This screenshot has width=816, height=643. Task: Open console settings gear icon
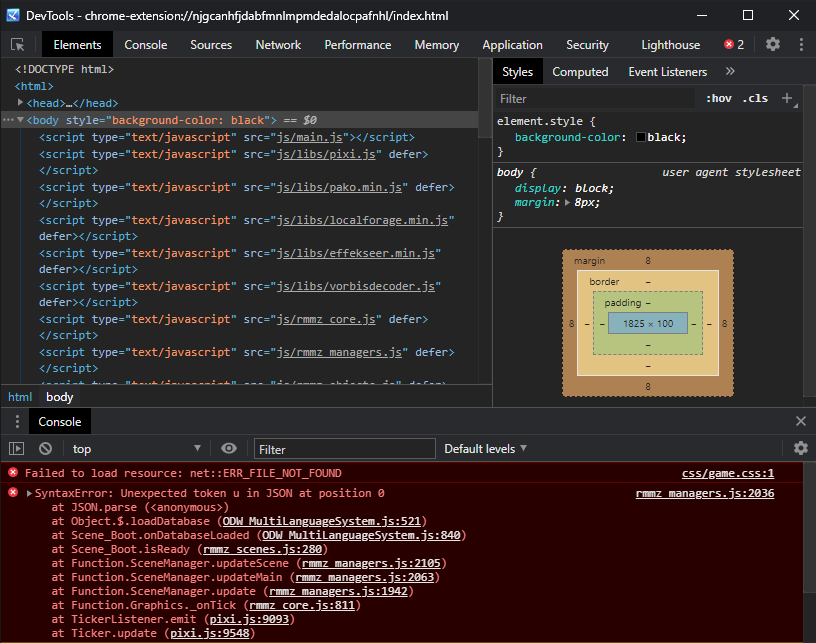pos(801,448)
